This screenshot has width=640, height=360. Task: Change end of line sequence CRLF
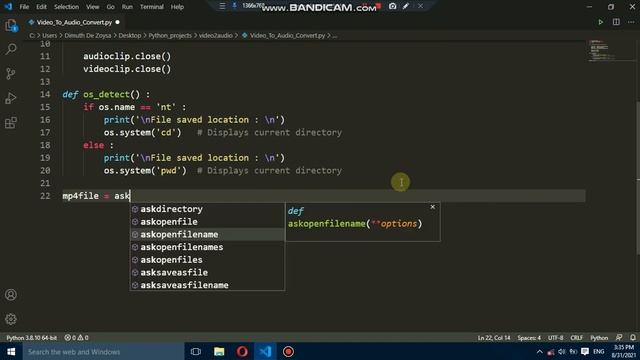[x=576, y=338]
